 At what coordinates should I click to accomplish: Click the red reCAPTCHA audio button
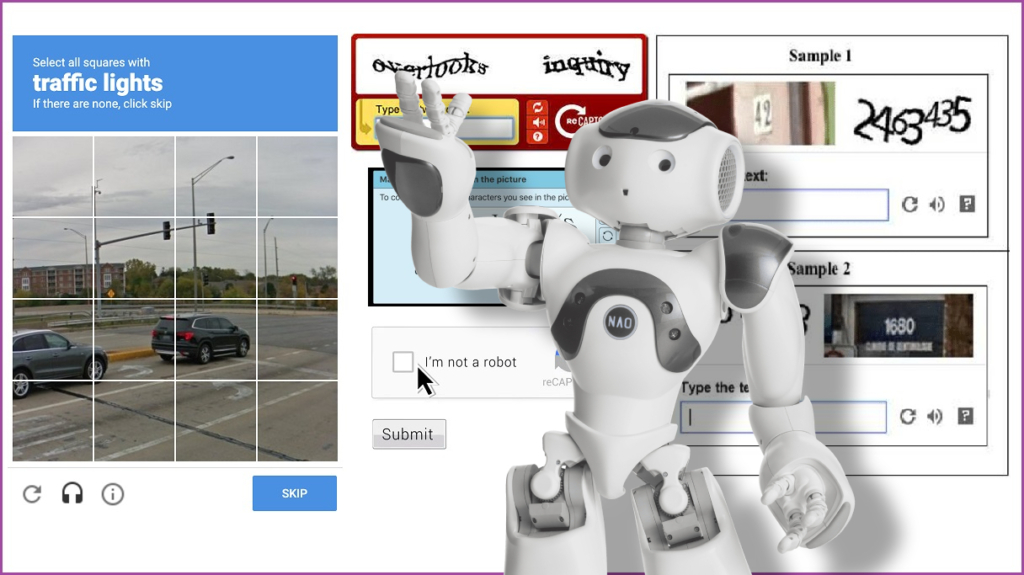pyautogui.click(x=538, y=122)
